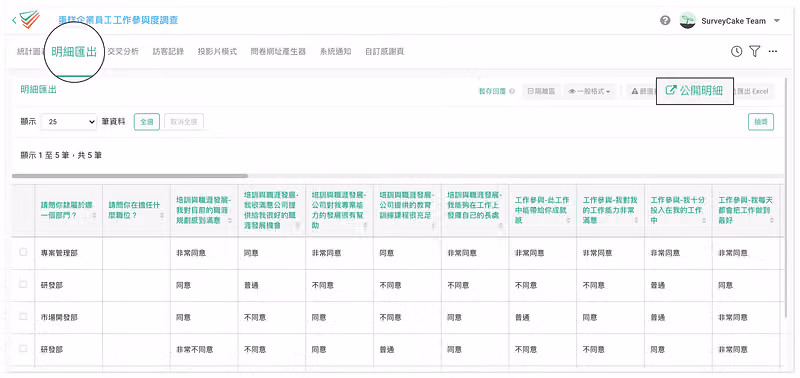Switch to the 明細匯出 tab
The width and height of the screenshot is (800, 378).
[x=74, y=52]
